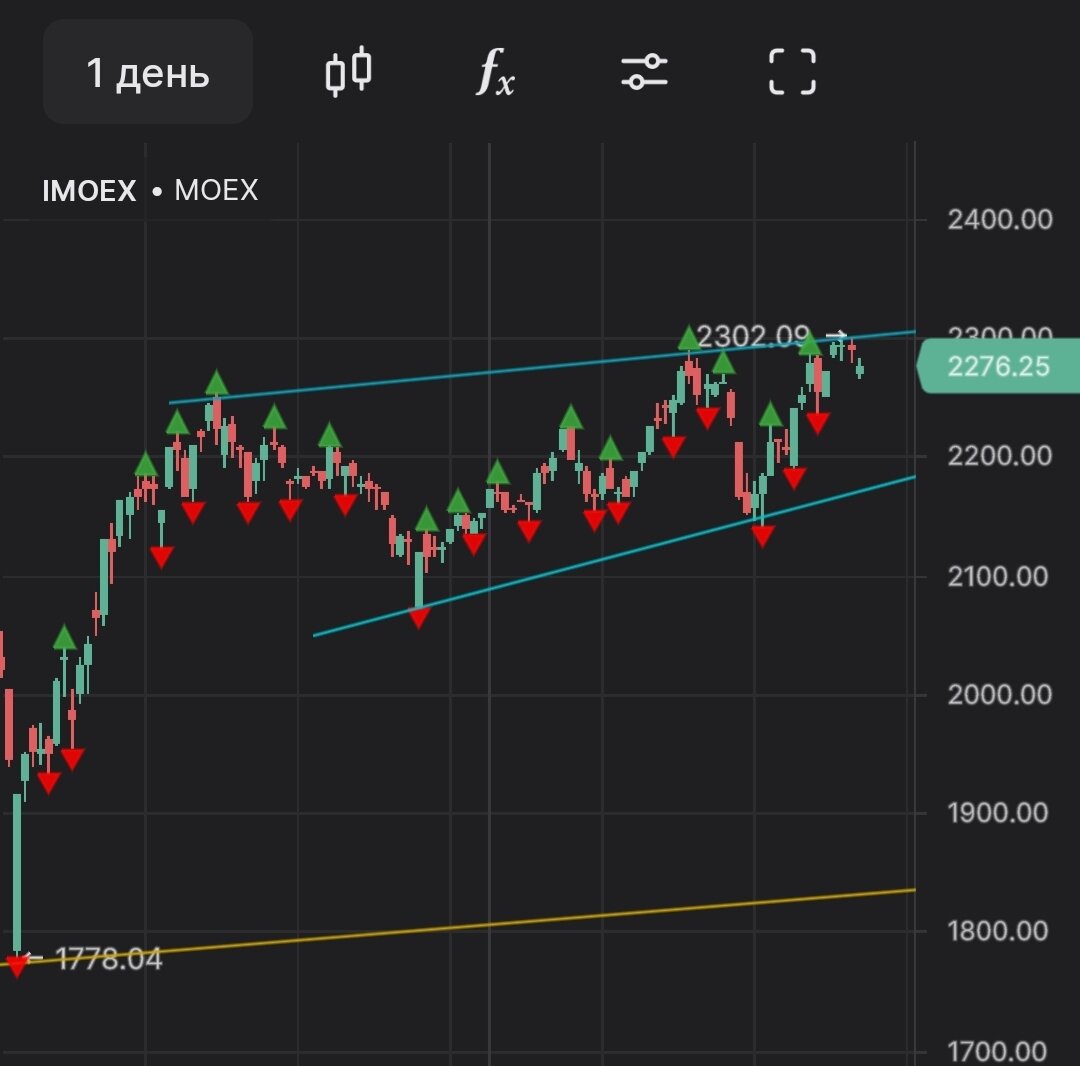The image size is (1080, 1066).
Task: Change chart type with candlestick icon
Action: tap(349, 71)
